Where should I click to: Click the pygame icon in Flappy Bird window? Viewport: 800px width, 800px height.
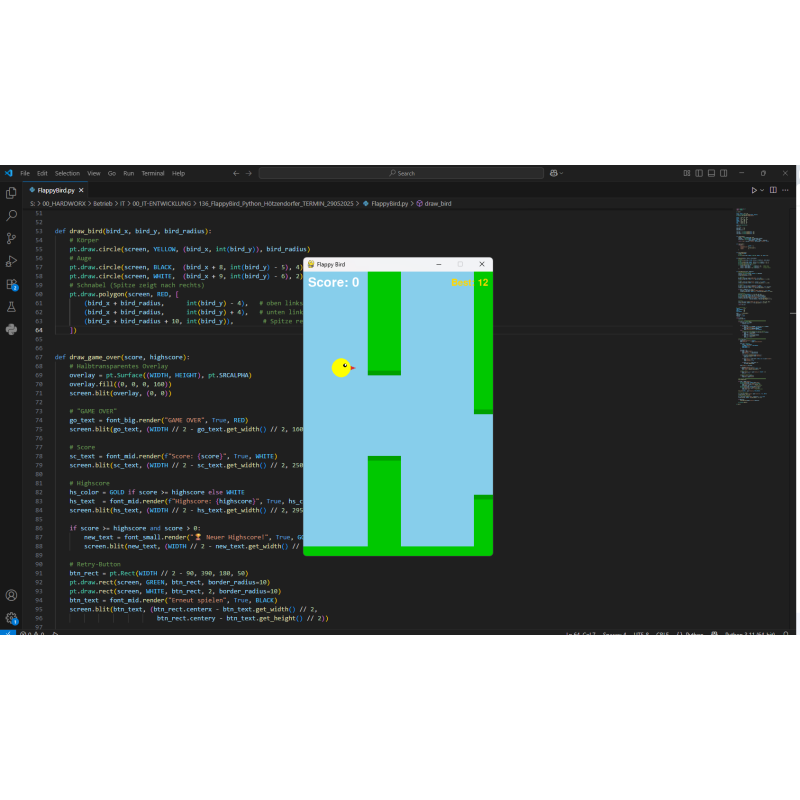tap(311, 264)
